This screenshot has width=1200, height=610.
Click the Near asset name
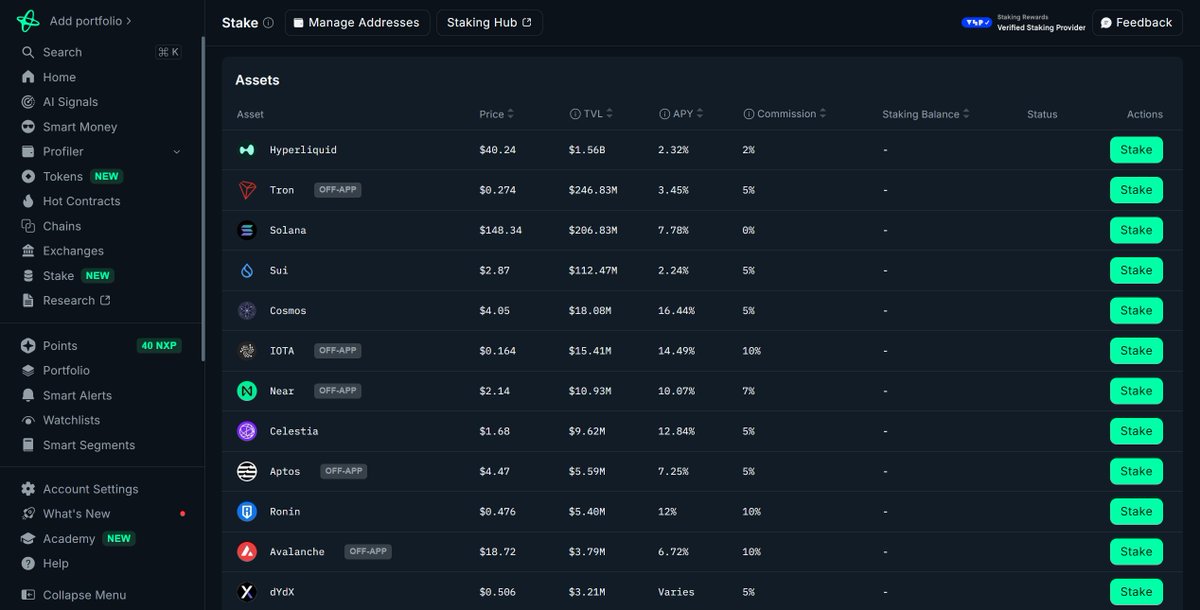coord(282,391)
